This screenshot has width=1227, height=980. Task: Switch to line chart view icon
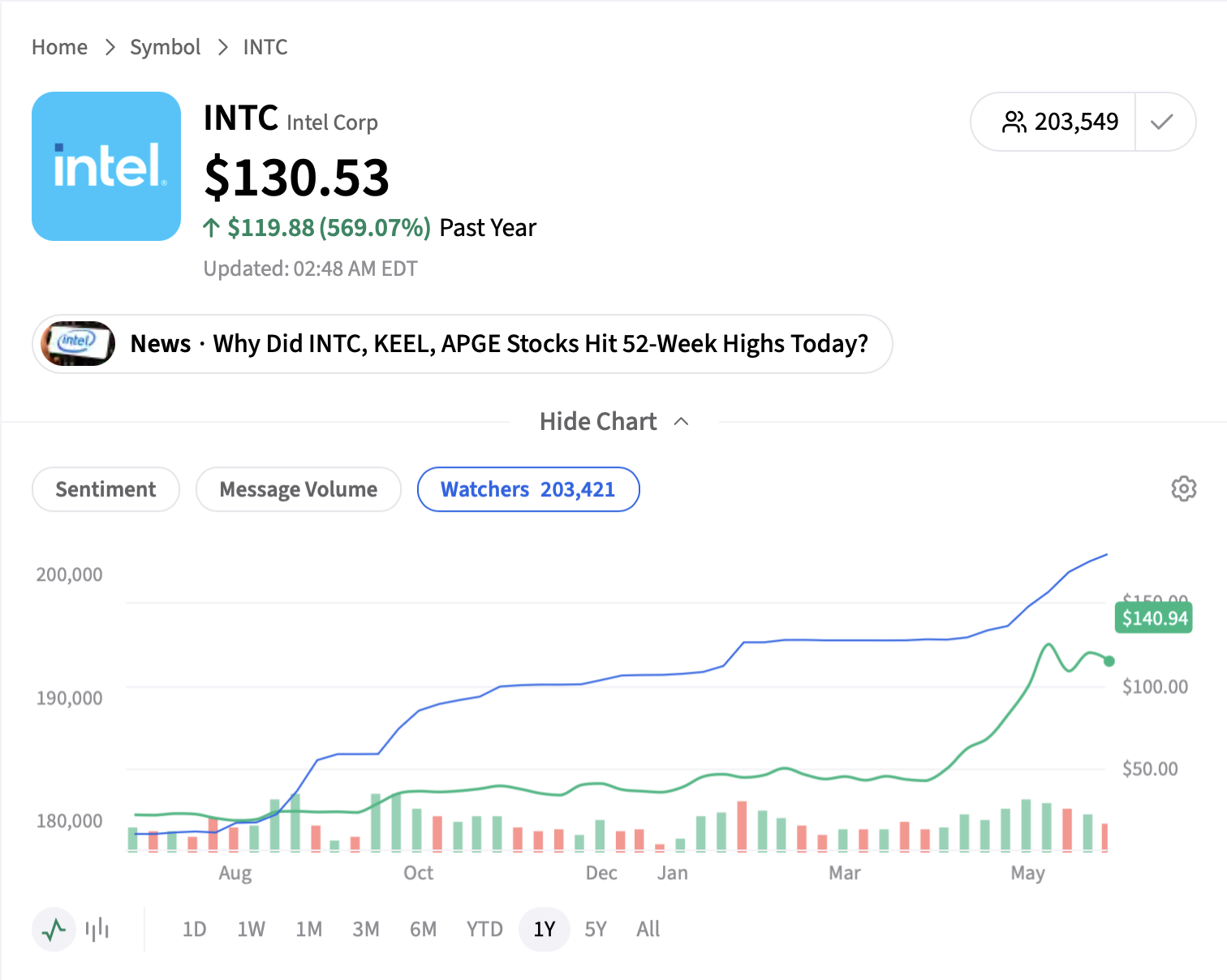54,929
